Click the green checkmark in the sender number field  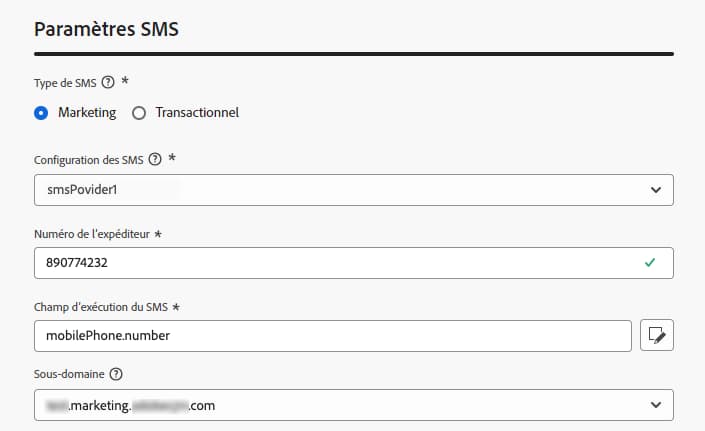(650, 262)
